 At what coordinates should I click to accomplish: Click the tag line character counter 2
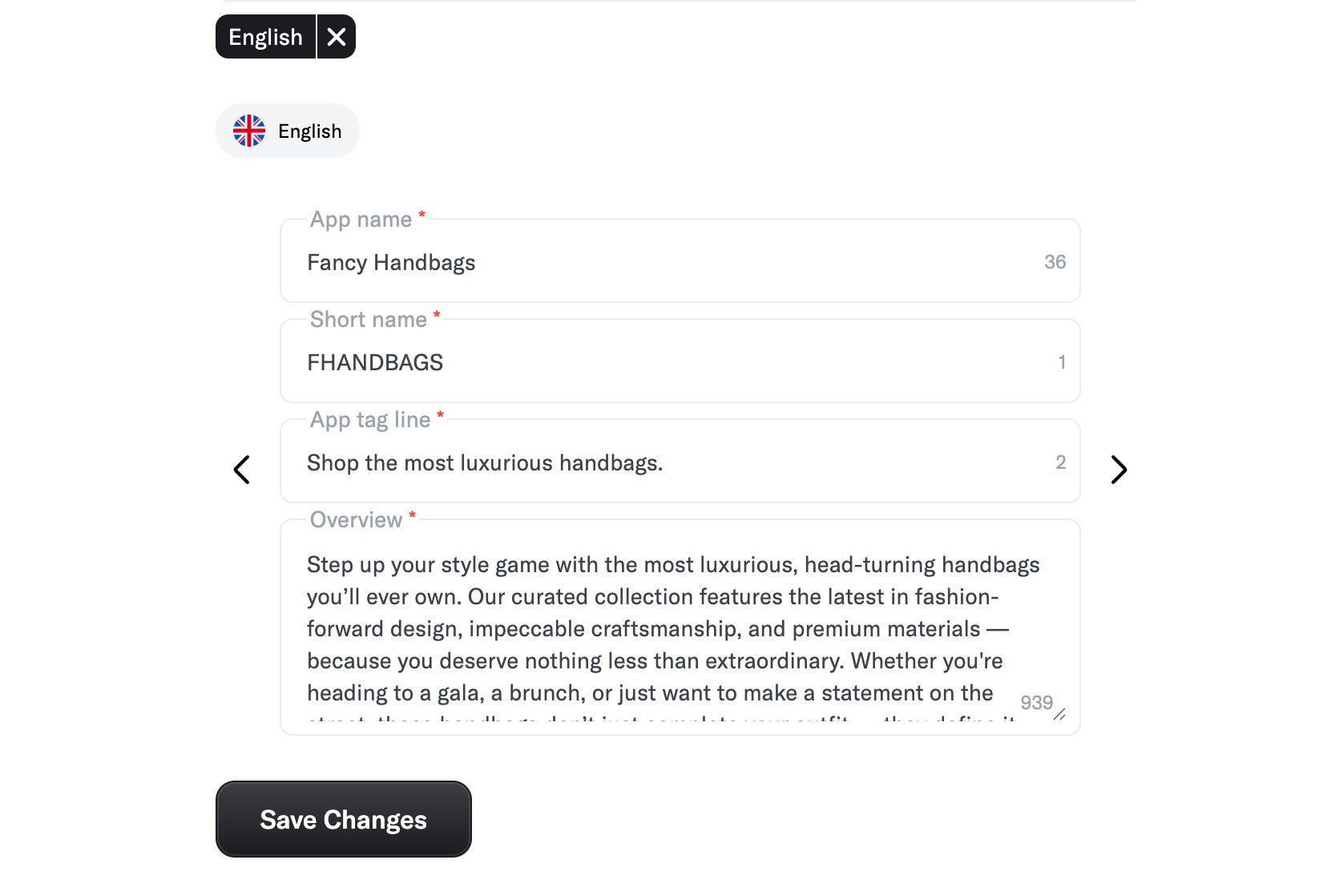(1060, 462)
